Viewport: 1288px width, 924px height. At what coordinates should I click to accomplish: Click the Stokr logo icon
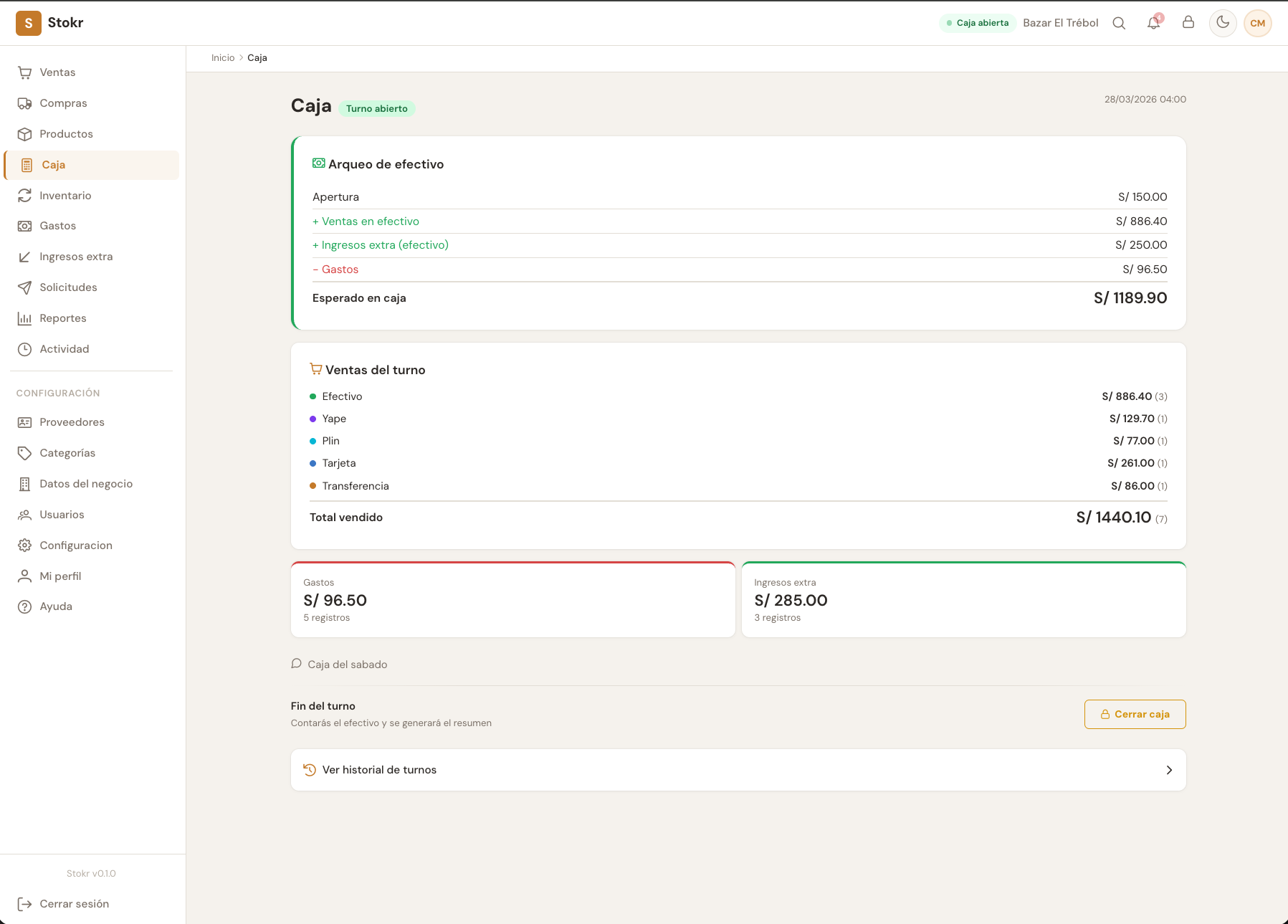(x=29, y=23)
